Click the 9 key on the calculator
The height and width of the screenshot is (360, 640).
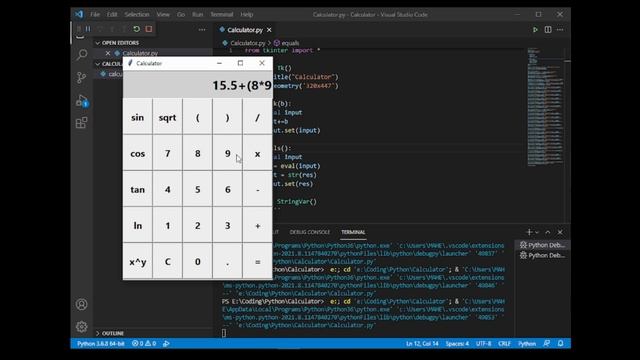tap(227, 154)
